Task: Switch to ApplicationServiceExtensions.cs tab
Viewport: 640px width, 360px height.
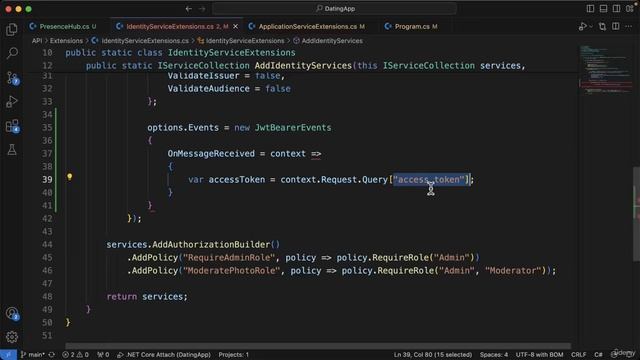Action: (x=308, y=27)
